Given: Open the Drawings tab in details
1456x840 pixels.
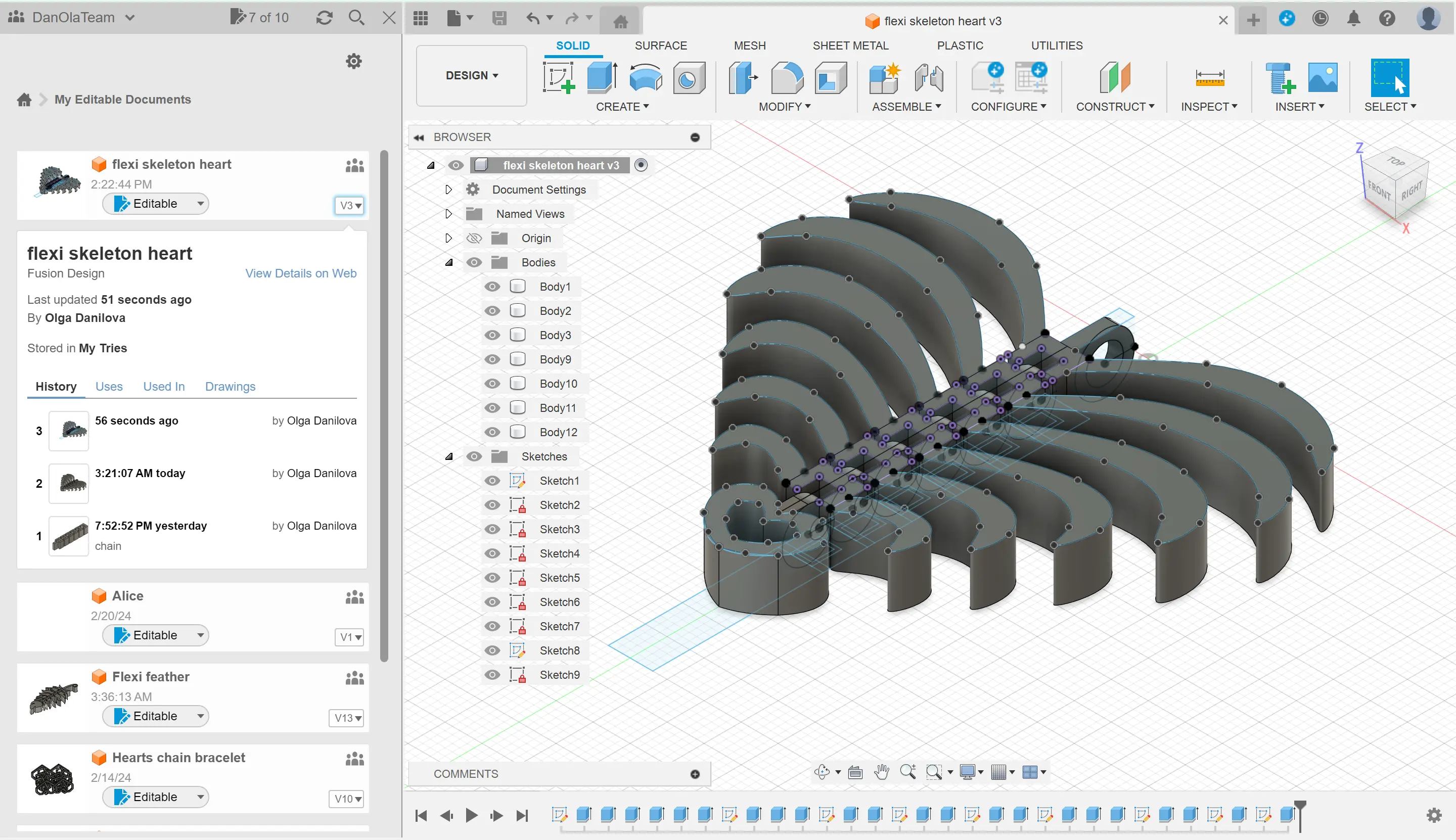Looking at the screenshot, I should click(x=230, y=387).
